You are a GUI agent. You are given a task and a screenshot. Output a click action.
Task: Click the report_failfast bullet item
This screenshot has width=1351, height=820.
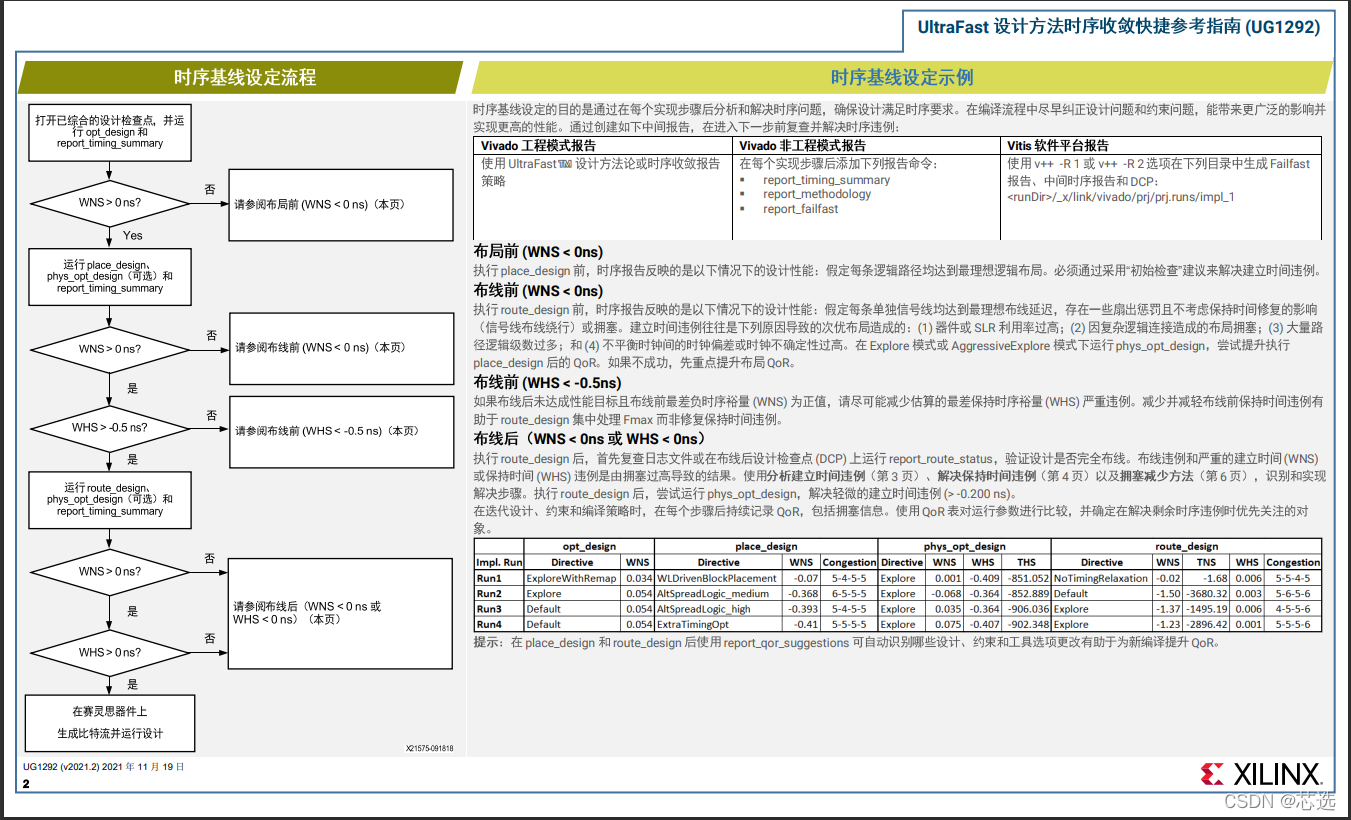point(800,209)
